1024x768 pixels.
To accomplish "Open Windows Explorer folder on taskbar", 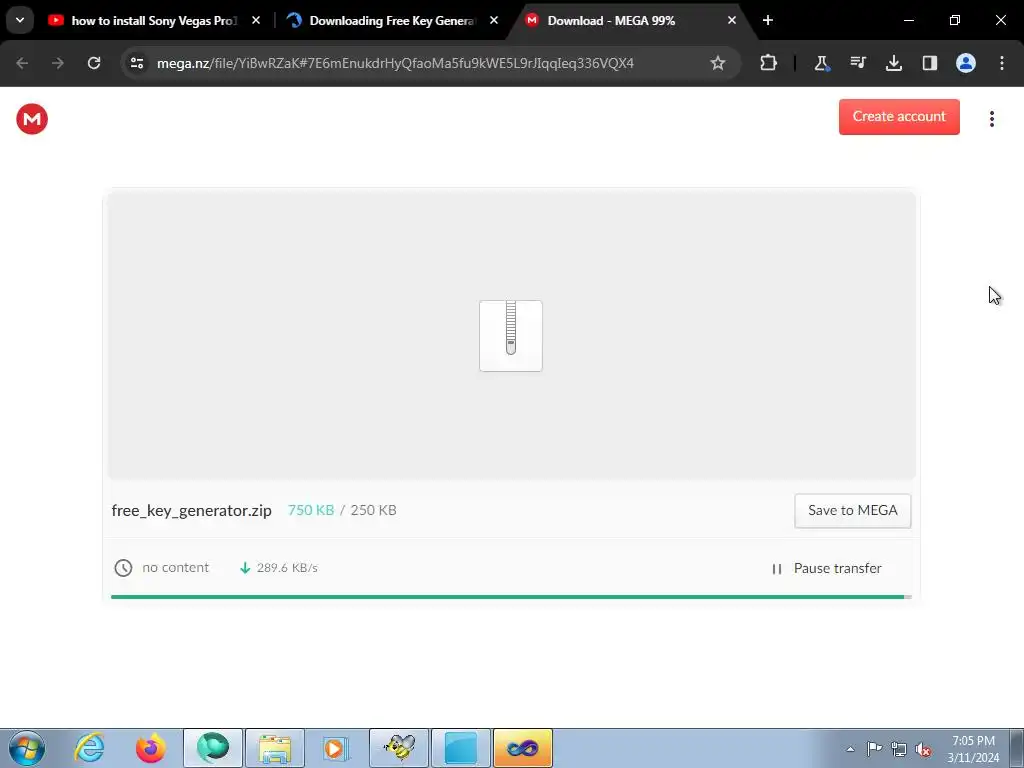I will [275, 748].
